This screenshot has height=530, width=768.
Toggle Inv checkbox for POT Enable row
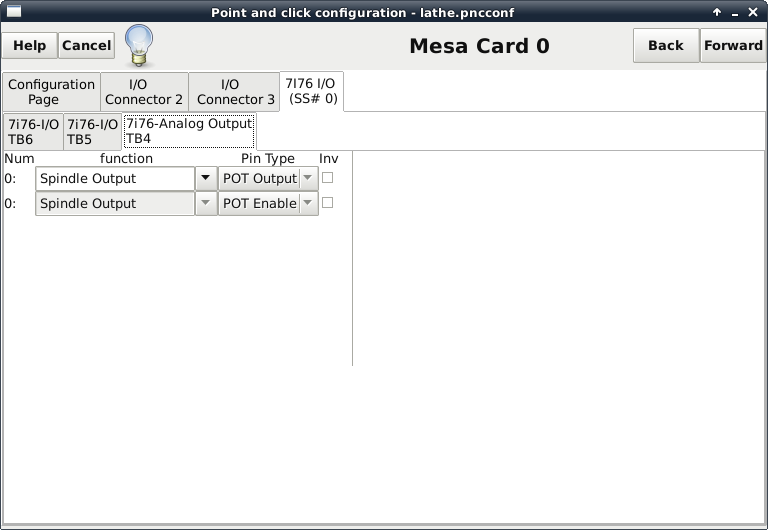(328, 202)
